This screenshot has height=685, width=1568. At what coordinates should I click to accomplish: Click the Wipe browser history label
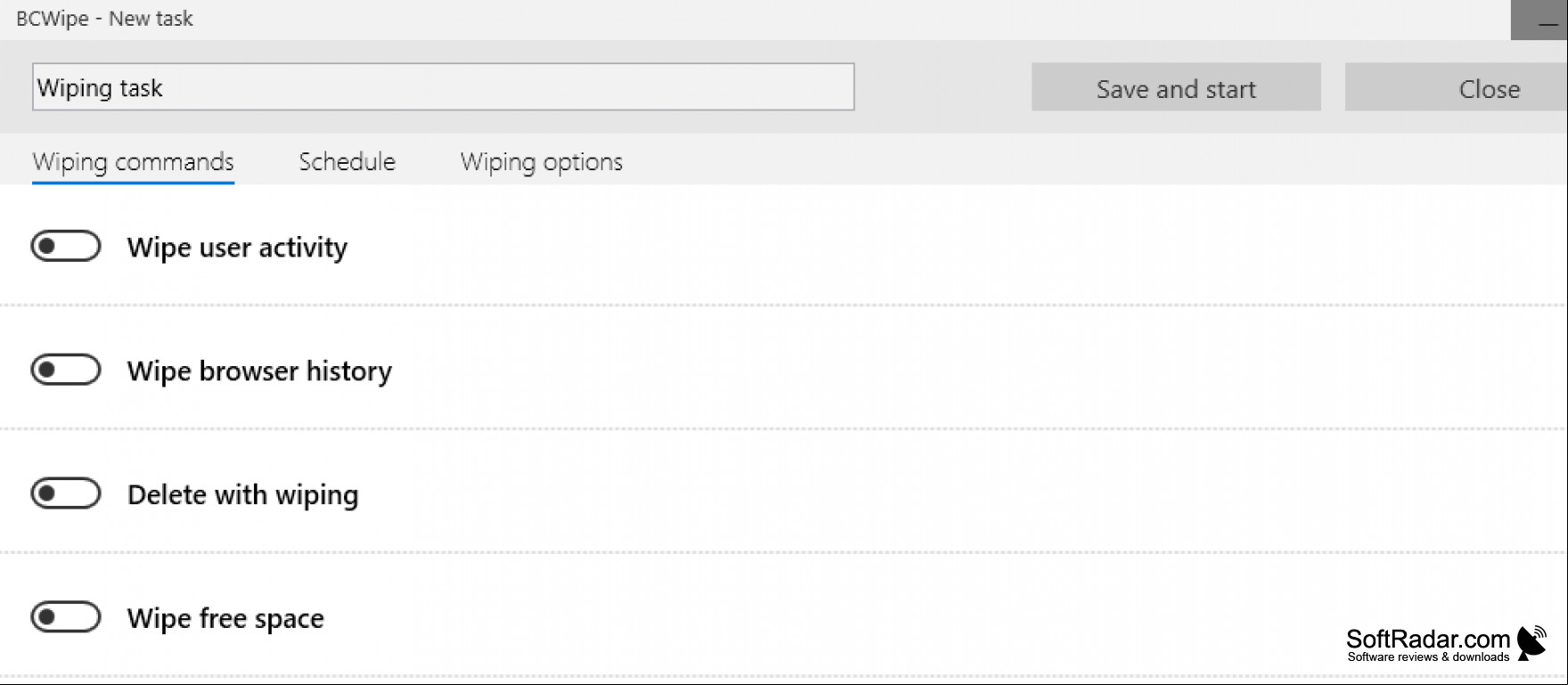click(x=259, y=371)
